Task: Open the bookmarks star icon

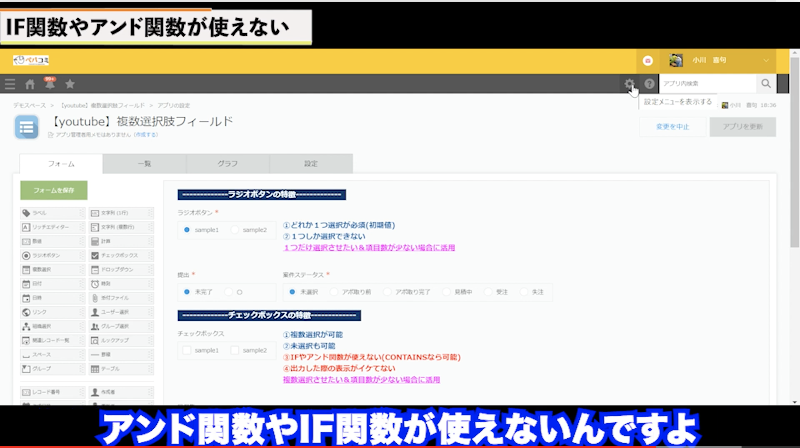Action: click(x=70, y=85)
